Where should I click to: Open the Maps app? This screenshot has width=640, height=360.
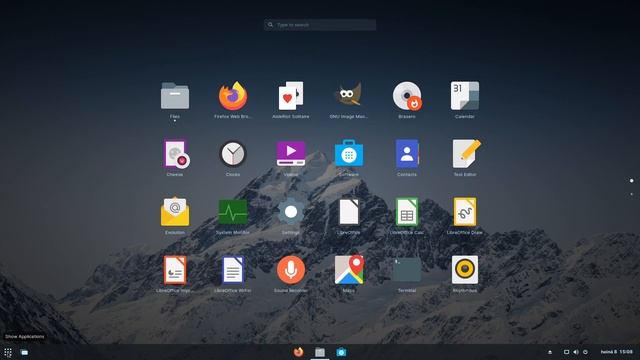[x=349, y=270]
